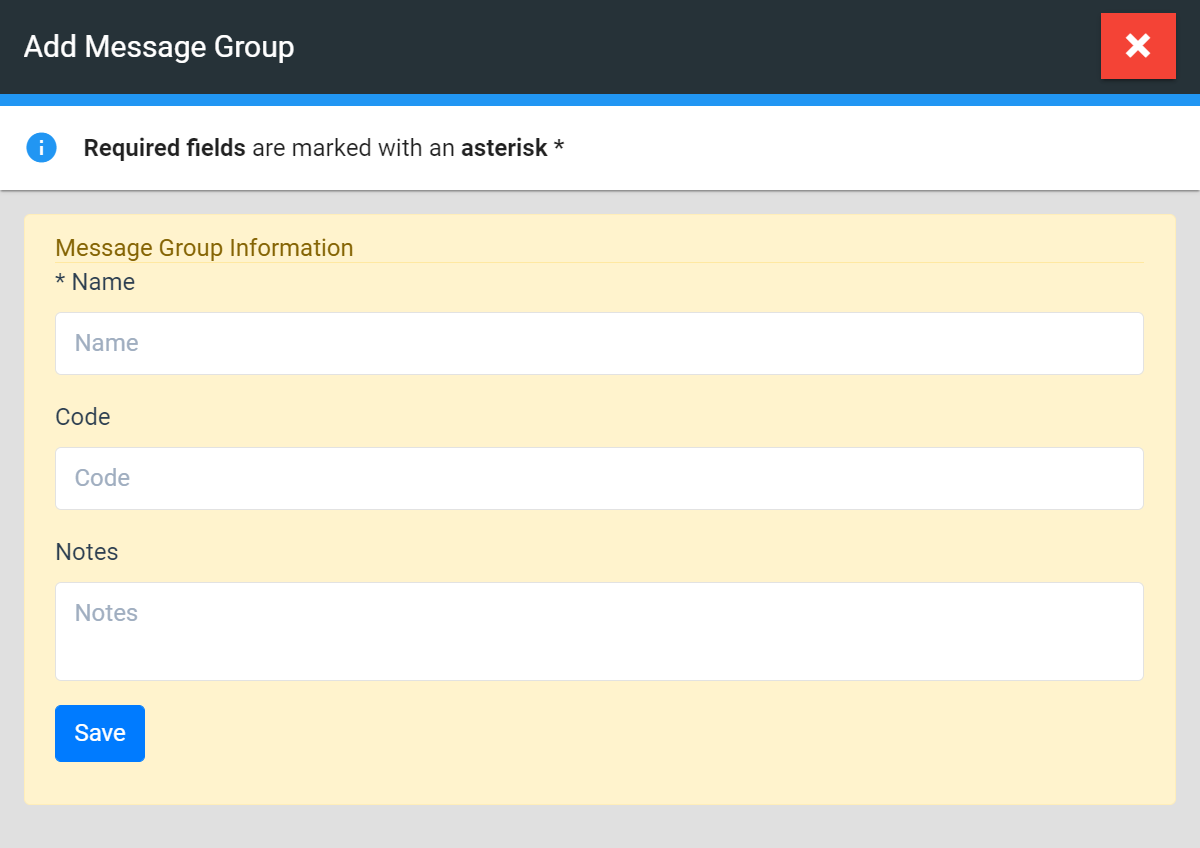
Task: Click the white X on red button
Action: click(x=1138, y=45)
